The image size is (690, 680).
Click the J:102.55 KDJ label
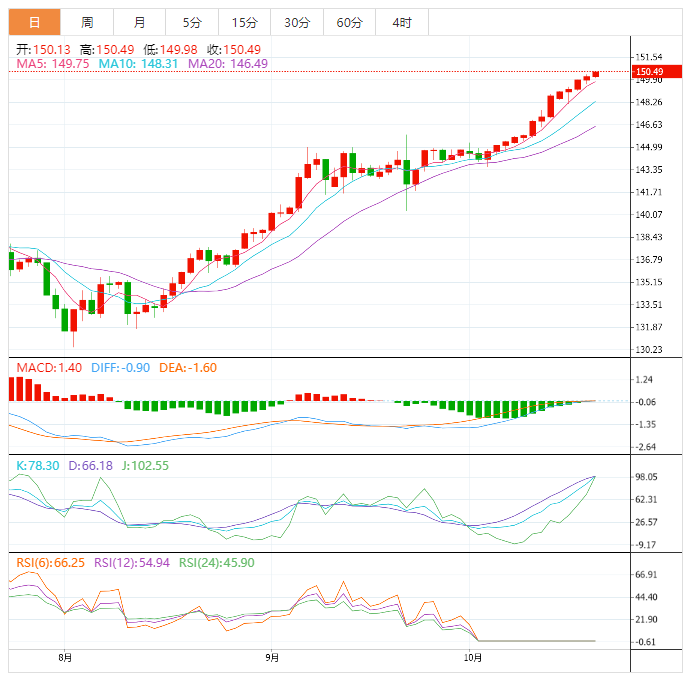[x=145, y=466]
